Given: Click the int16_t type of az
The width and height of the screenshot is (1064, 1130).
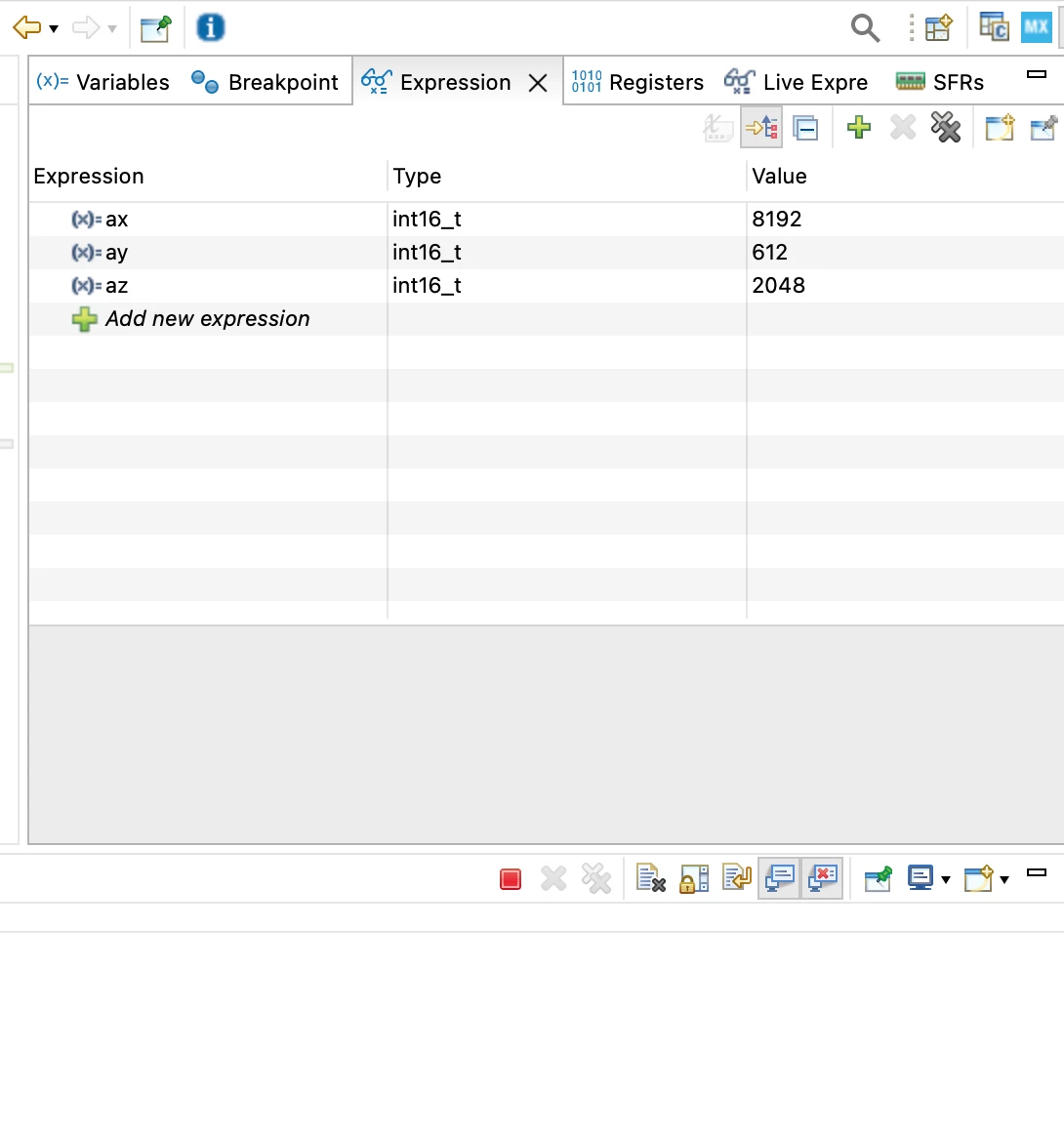Looking at the screenshot, I should coord(427,285).
